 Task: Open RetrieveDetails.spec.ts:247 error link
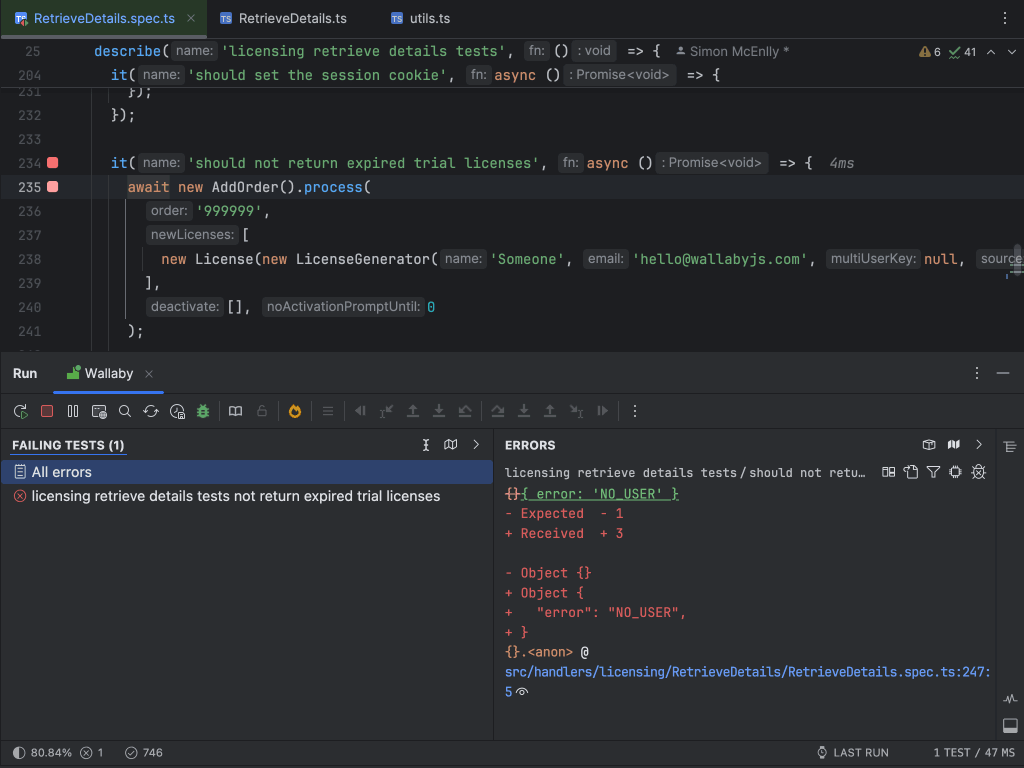(x=743, y=671)
